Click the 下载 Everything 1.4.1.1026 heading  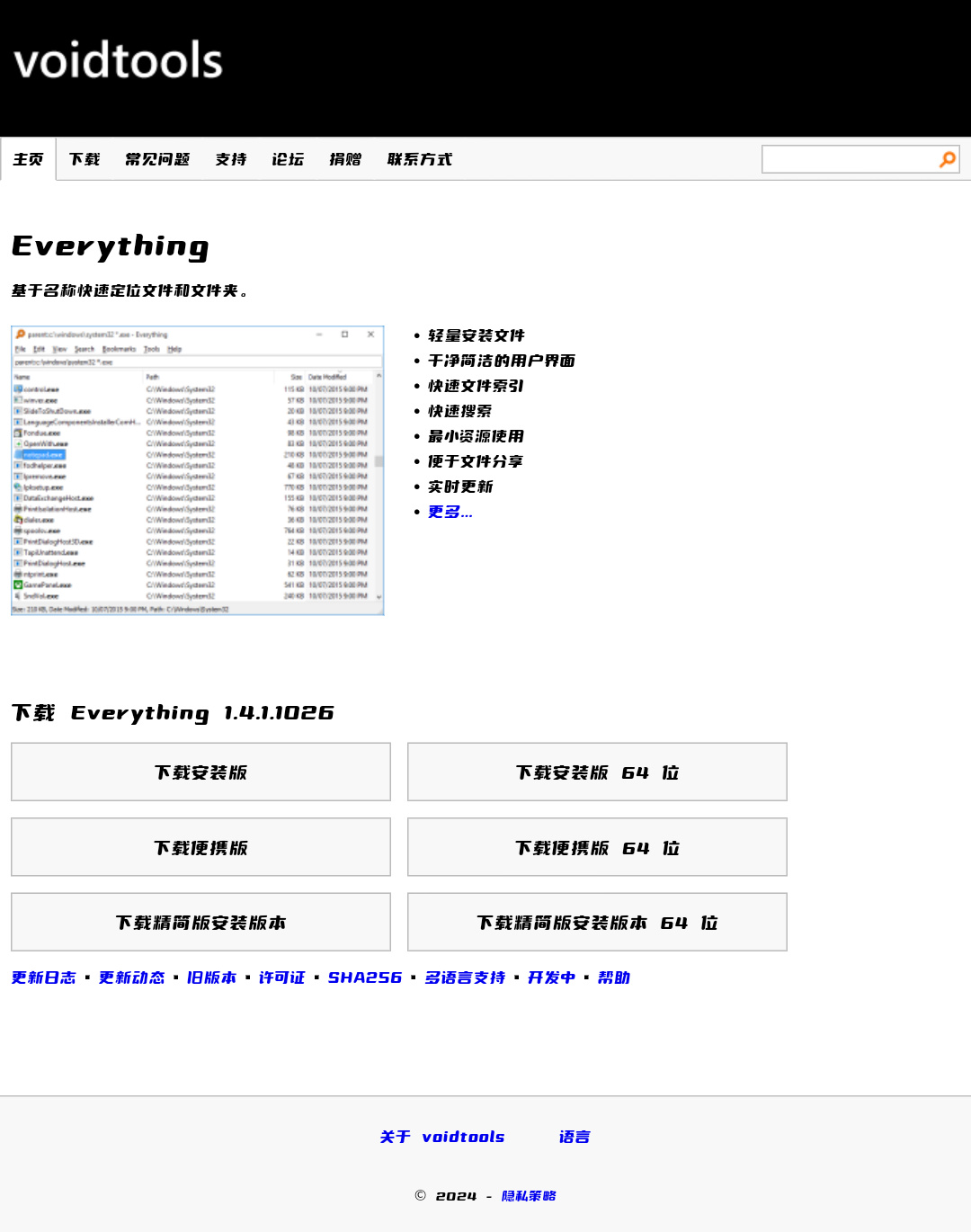tap(173, 713)
